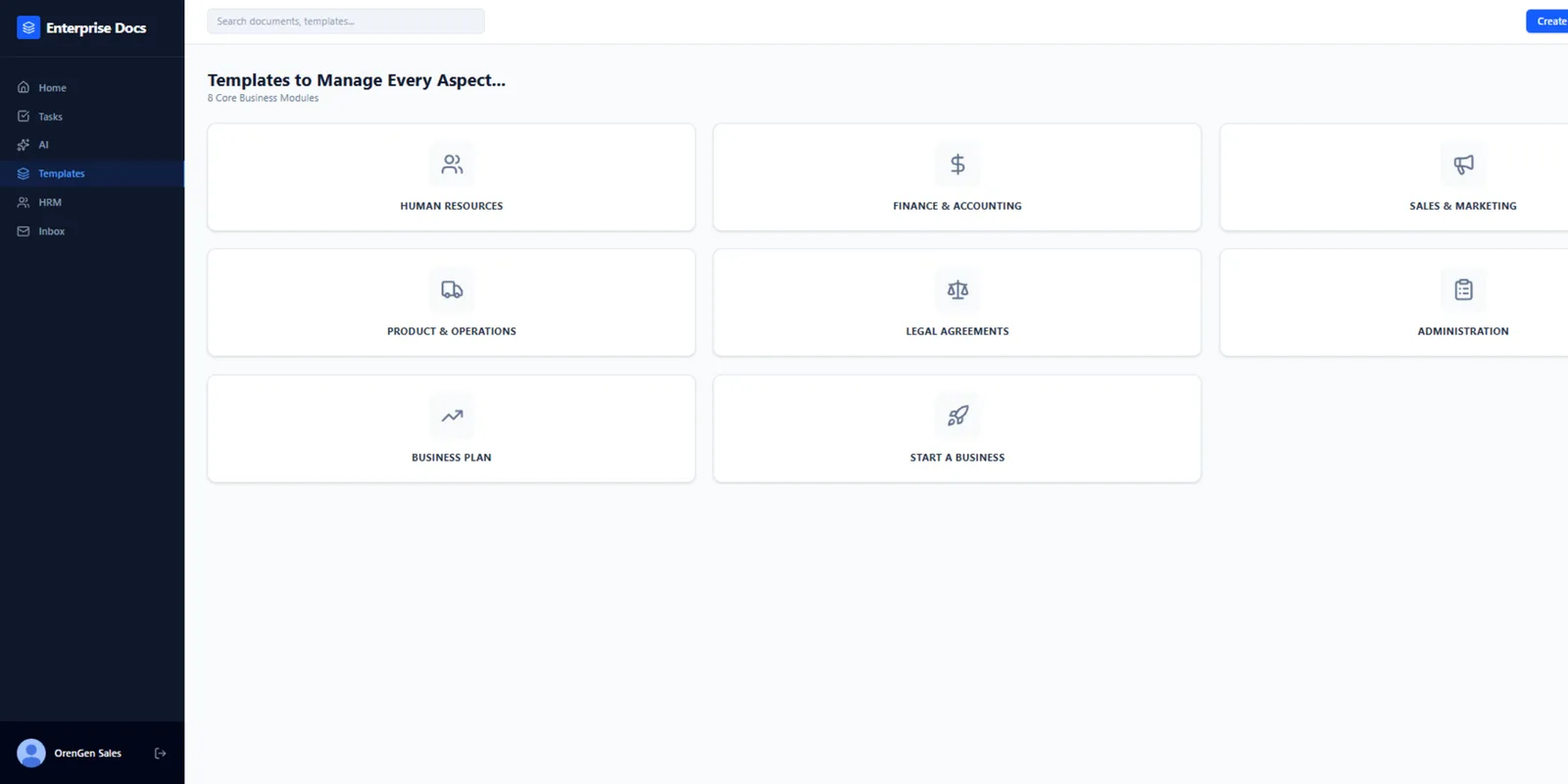Viewport: 1568px width, 784px height.
Task: Click the Sales & Marketing megaphone icon
Action: pyautogui.click(x=1463, y=164)
